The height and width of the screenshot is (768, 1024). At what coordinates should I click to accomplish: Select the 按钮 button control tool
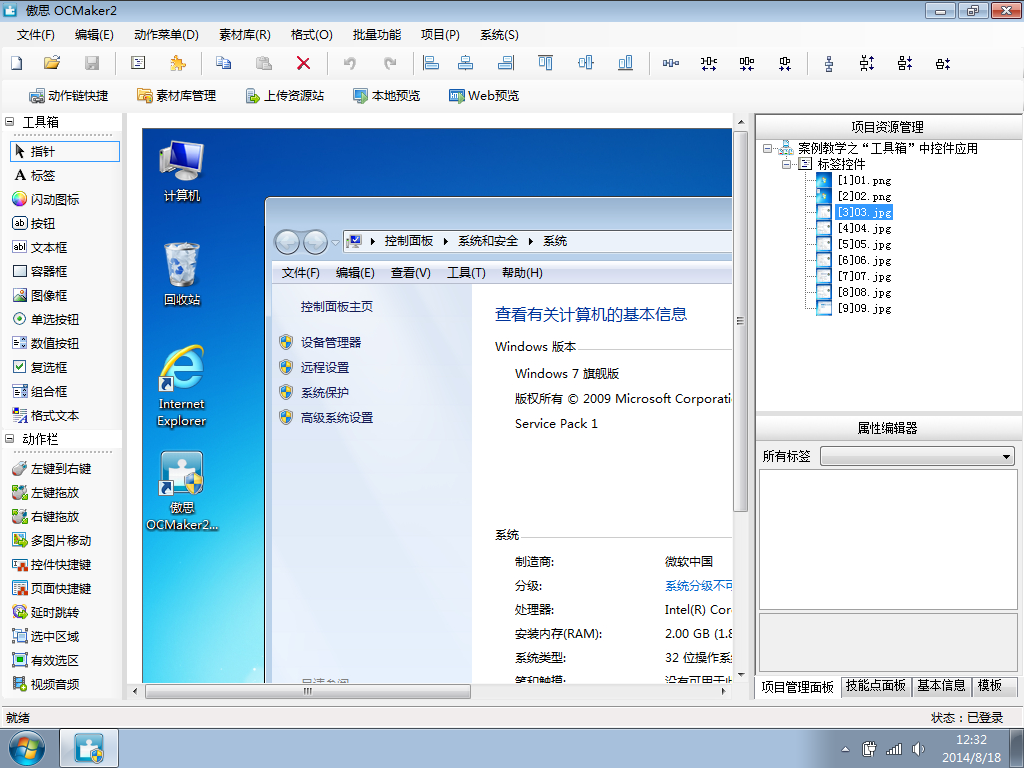click(35, 223)
